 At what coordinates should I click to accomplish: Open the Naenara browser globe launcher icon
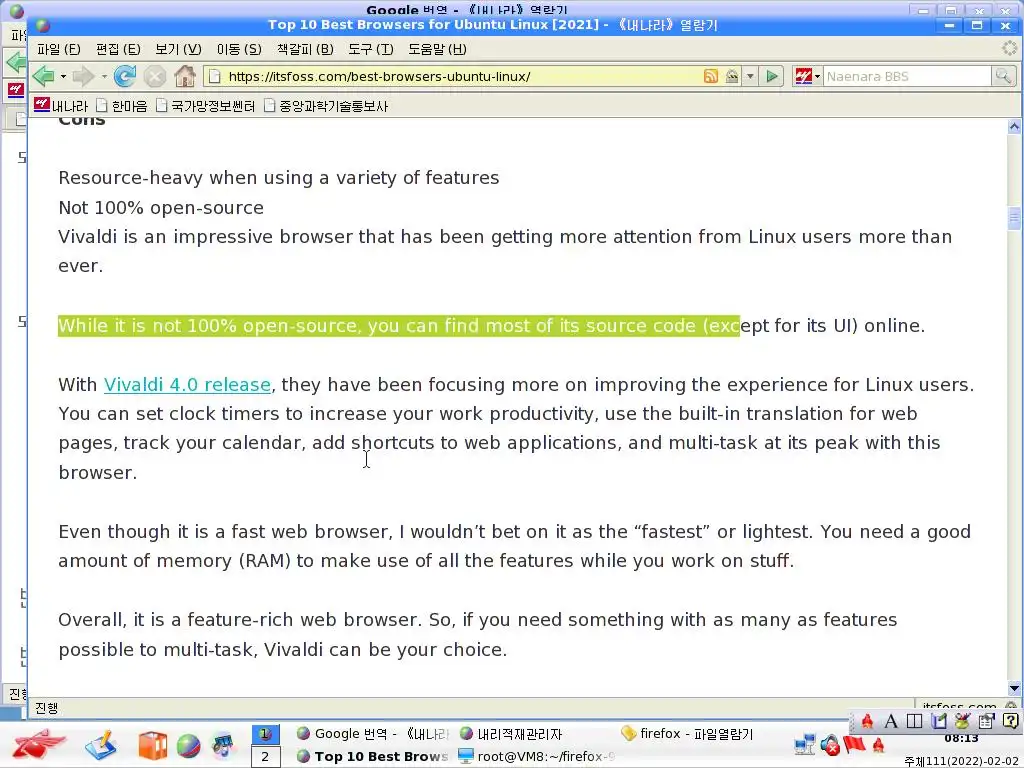tap(188, 745)
